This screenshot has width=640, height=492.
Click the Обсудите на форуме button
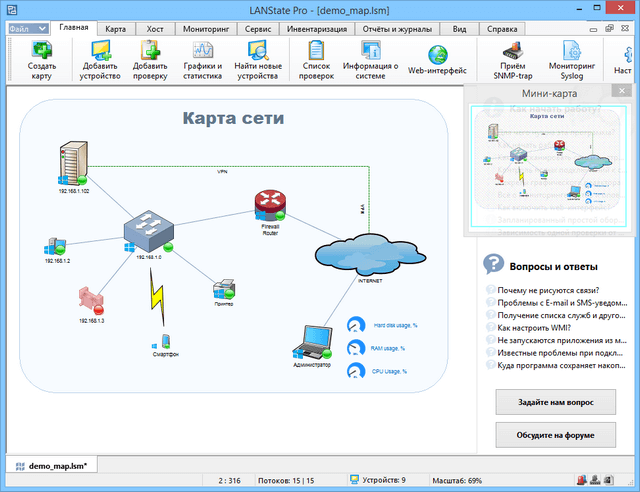[x=556, y=436]
